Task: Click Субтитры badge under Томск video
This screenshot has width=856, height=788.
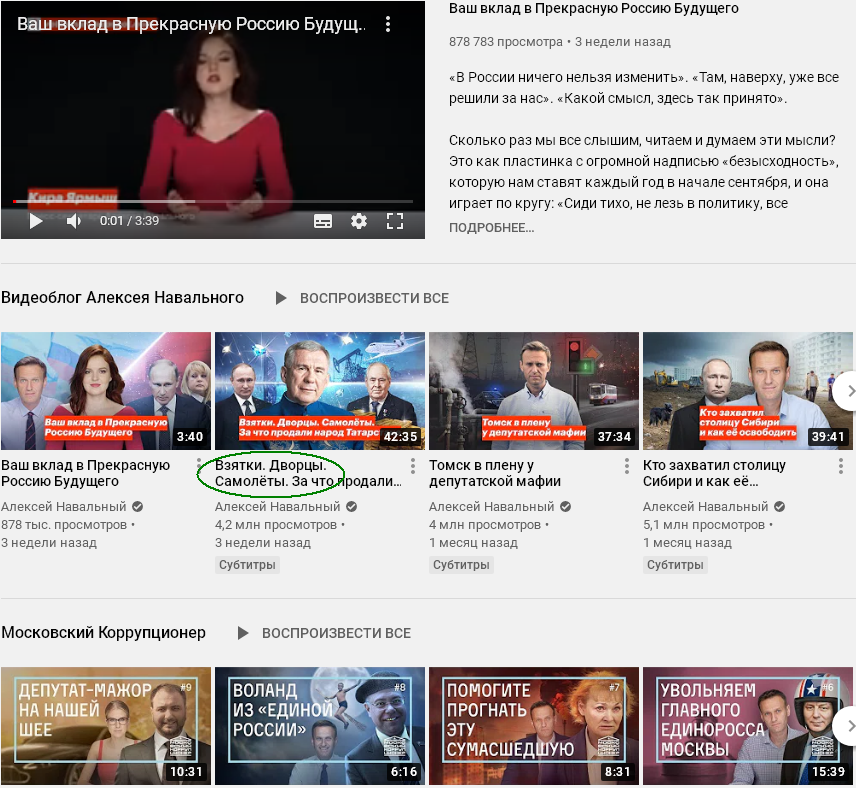Action: tap(461, 565)
